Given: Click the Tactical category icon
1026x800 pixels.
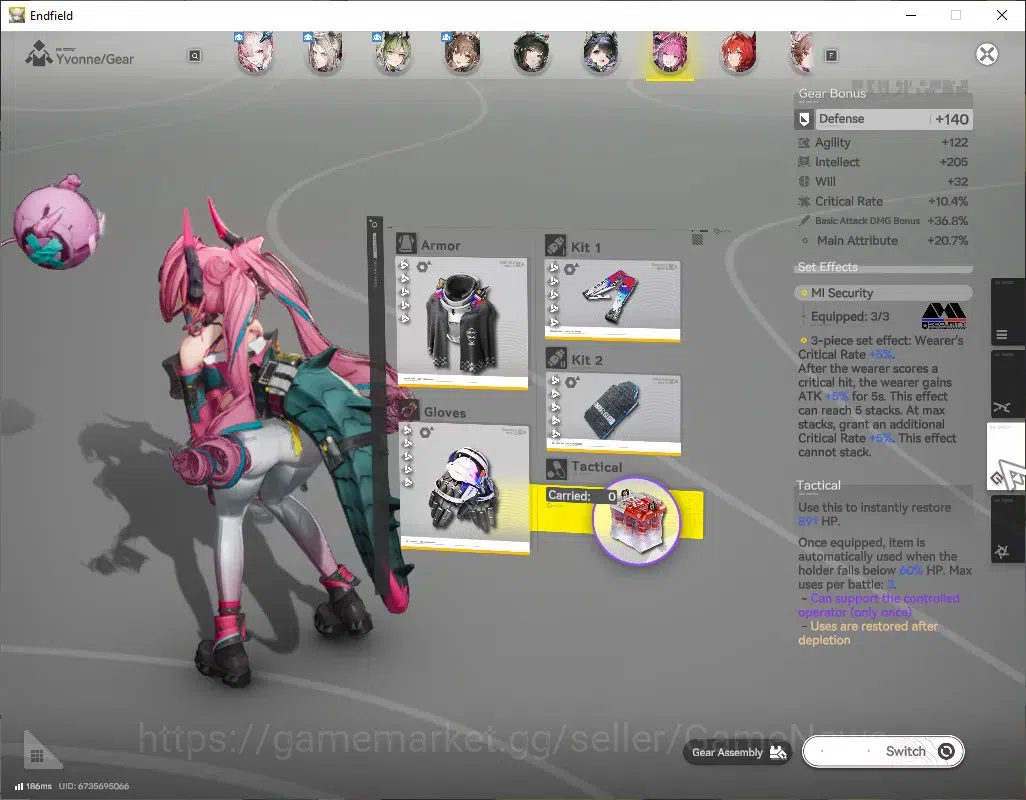Looking at the screenshot, I should 557,468.
